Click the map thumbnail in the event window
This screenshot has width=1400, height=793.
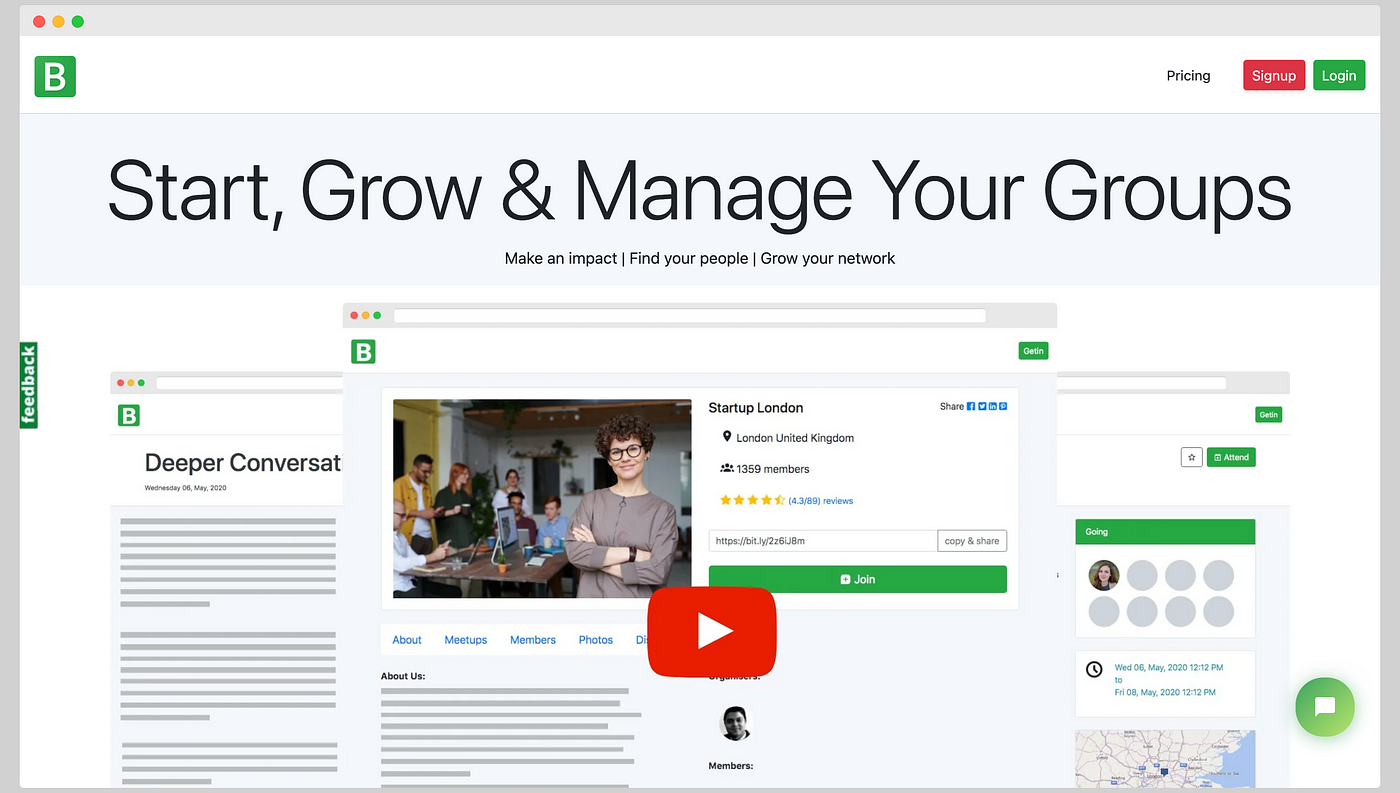coord(1165,758)
